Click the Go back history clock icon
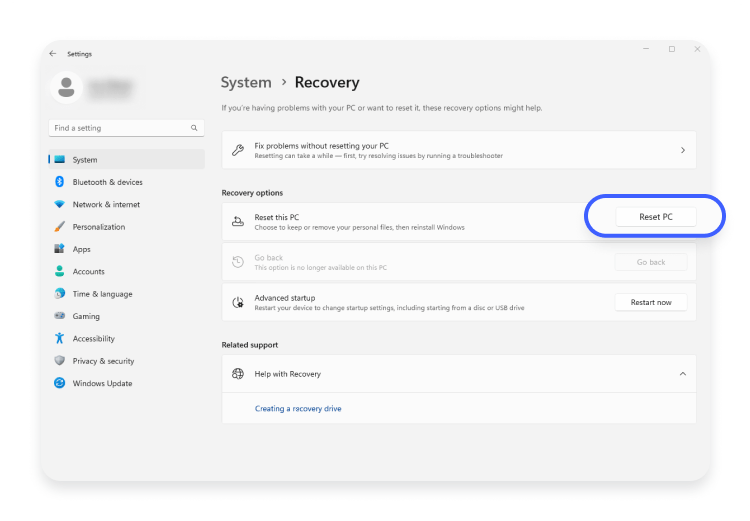750x521 pixels. (238, 262)
